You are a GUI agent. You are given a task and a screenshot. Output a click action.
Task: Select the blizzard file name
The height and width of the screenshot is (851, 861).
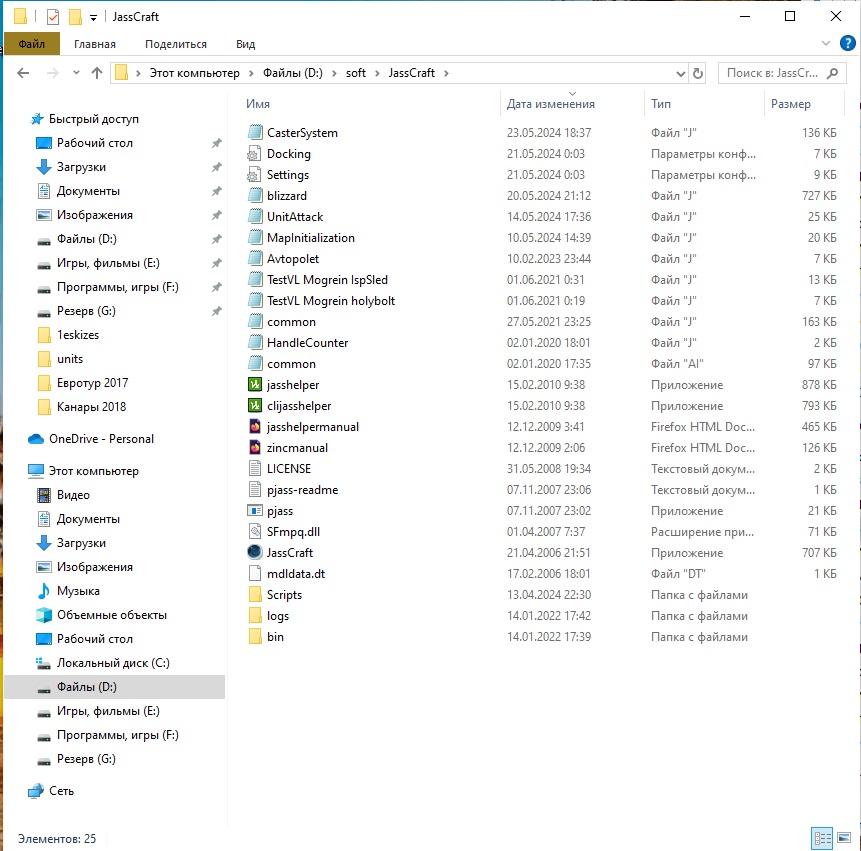point(287,195)
